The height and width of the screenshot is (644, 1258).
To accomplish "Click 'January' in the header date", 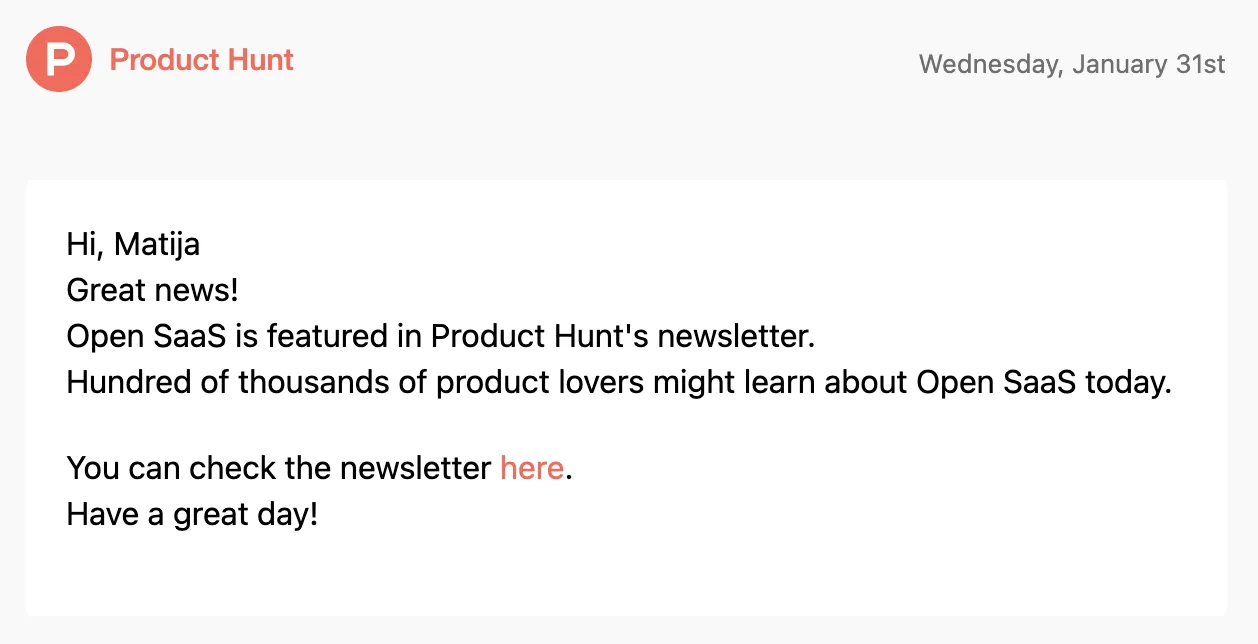I will (1118, 64).
